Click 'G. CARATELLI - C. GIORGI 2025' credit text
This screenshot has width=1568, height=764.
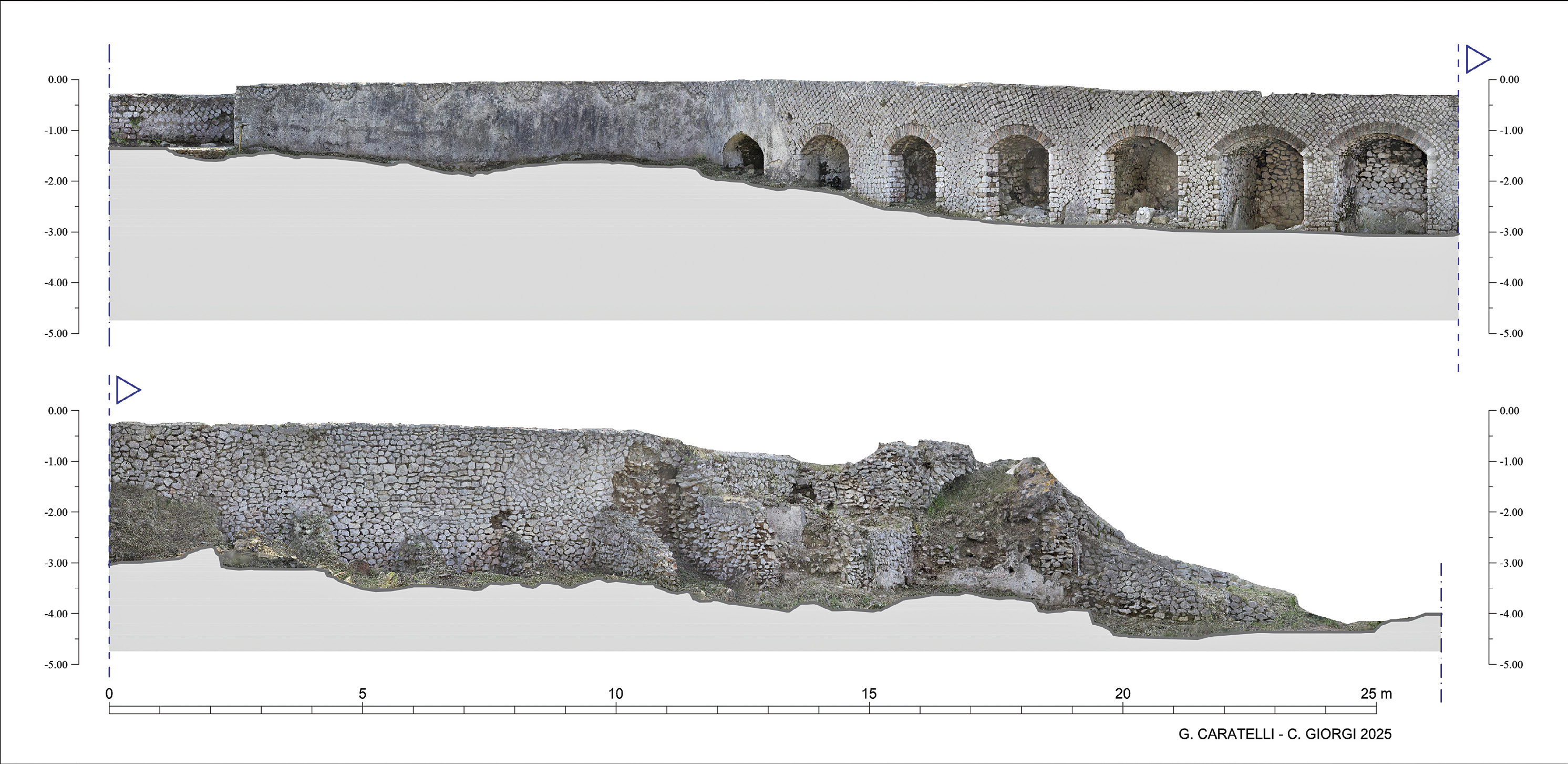1284,734
